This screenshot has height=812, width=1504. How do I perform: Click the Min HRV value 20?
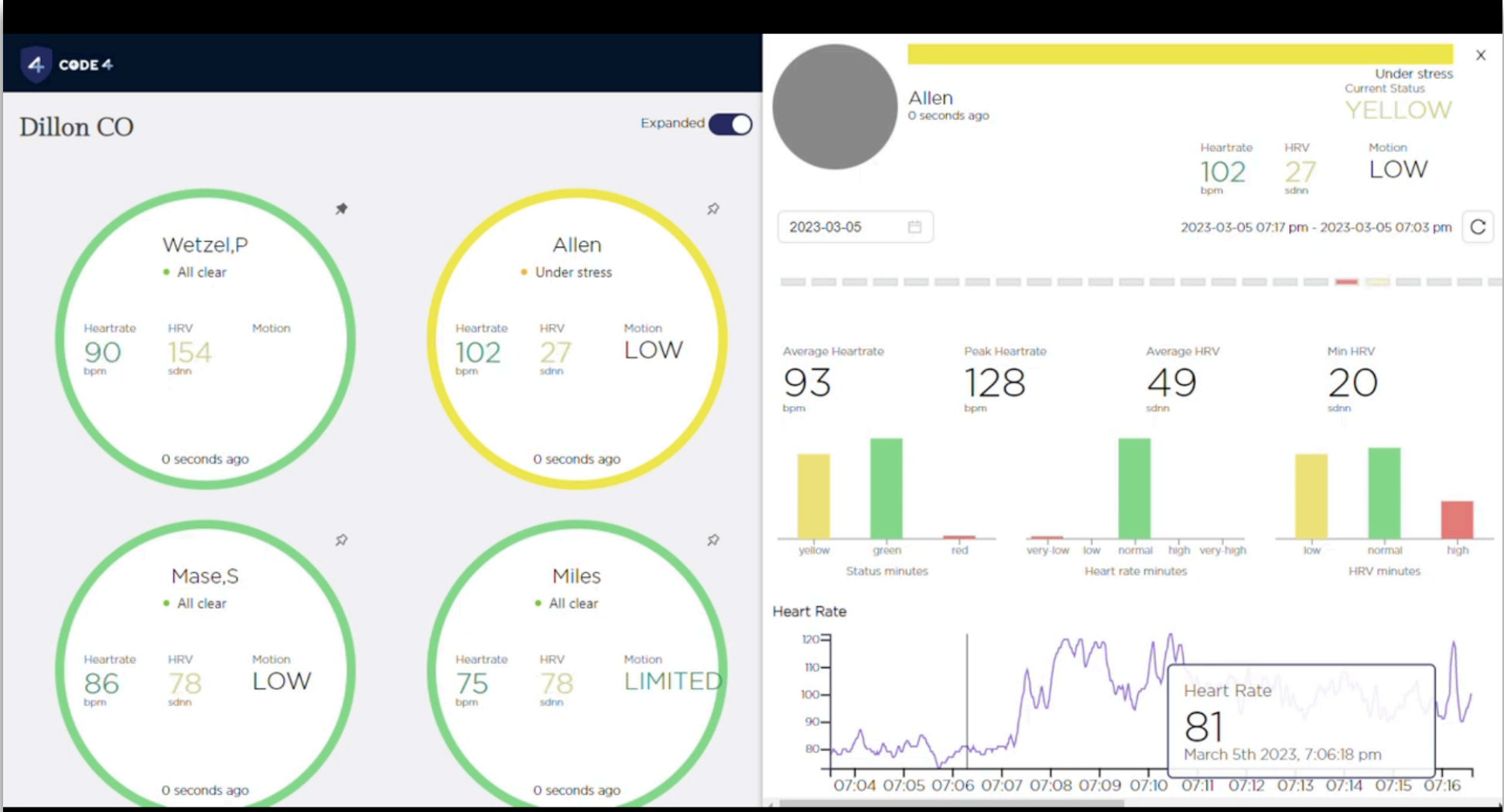[1352, 382]
